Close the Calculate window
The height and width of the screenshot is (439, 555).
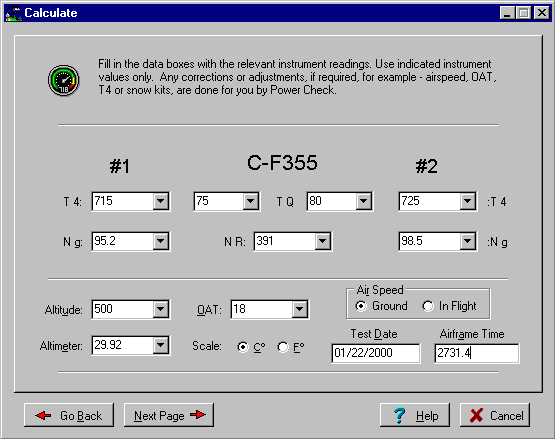tap(542, 13)
